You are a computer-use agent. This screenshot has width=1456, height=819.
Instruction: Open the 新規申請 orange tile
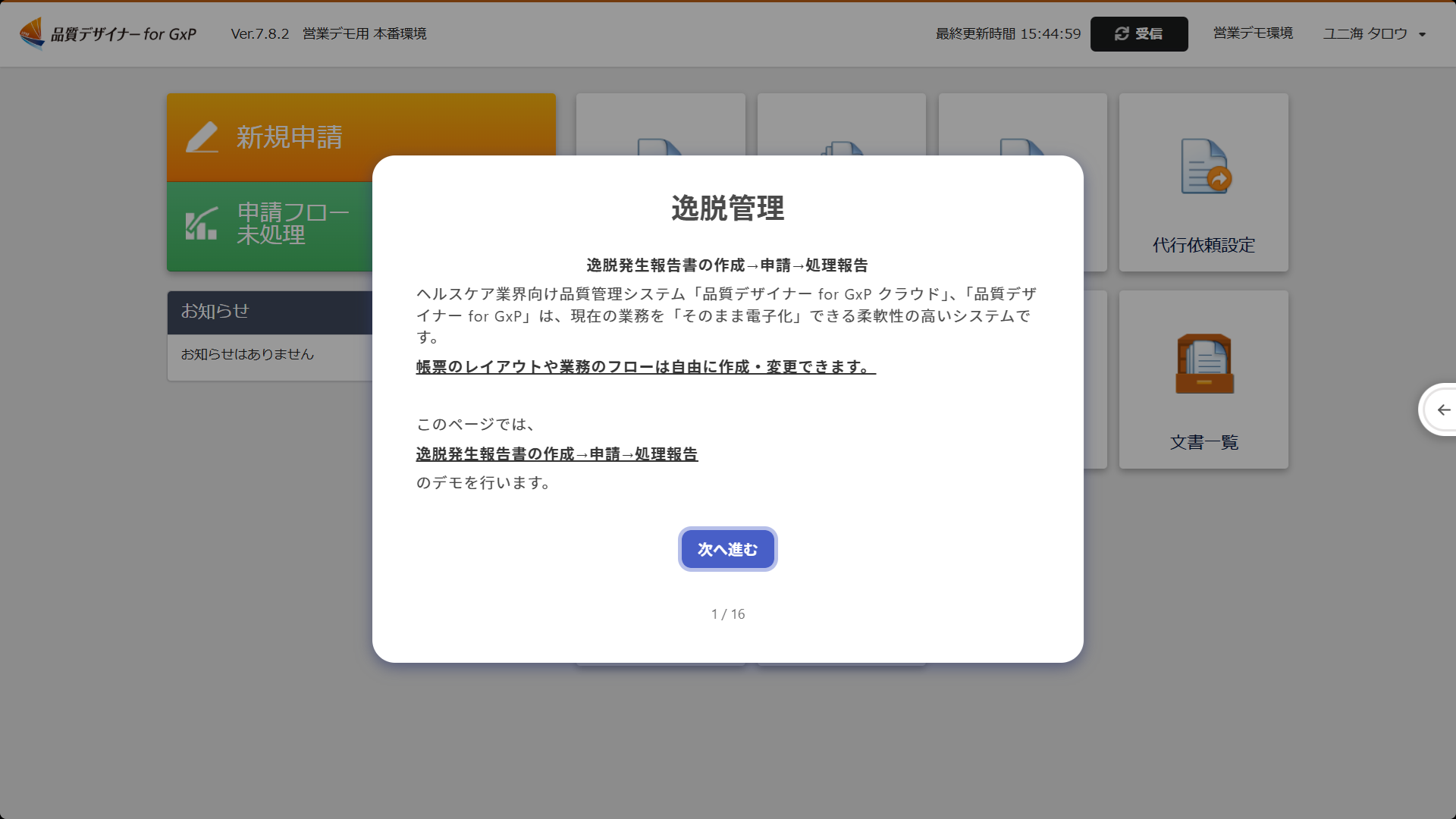point(288,137)
